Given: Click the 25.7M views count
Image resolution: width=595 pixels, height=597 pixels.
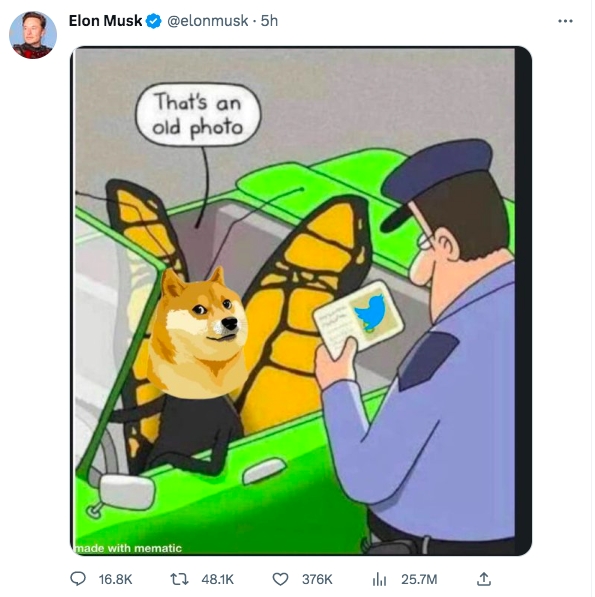Looking at the screenshot, I should click(x=419, y=579).
